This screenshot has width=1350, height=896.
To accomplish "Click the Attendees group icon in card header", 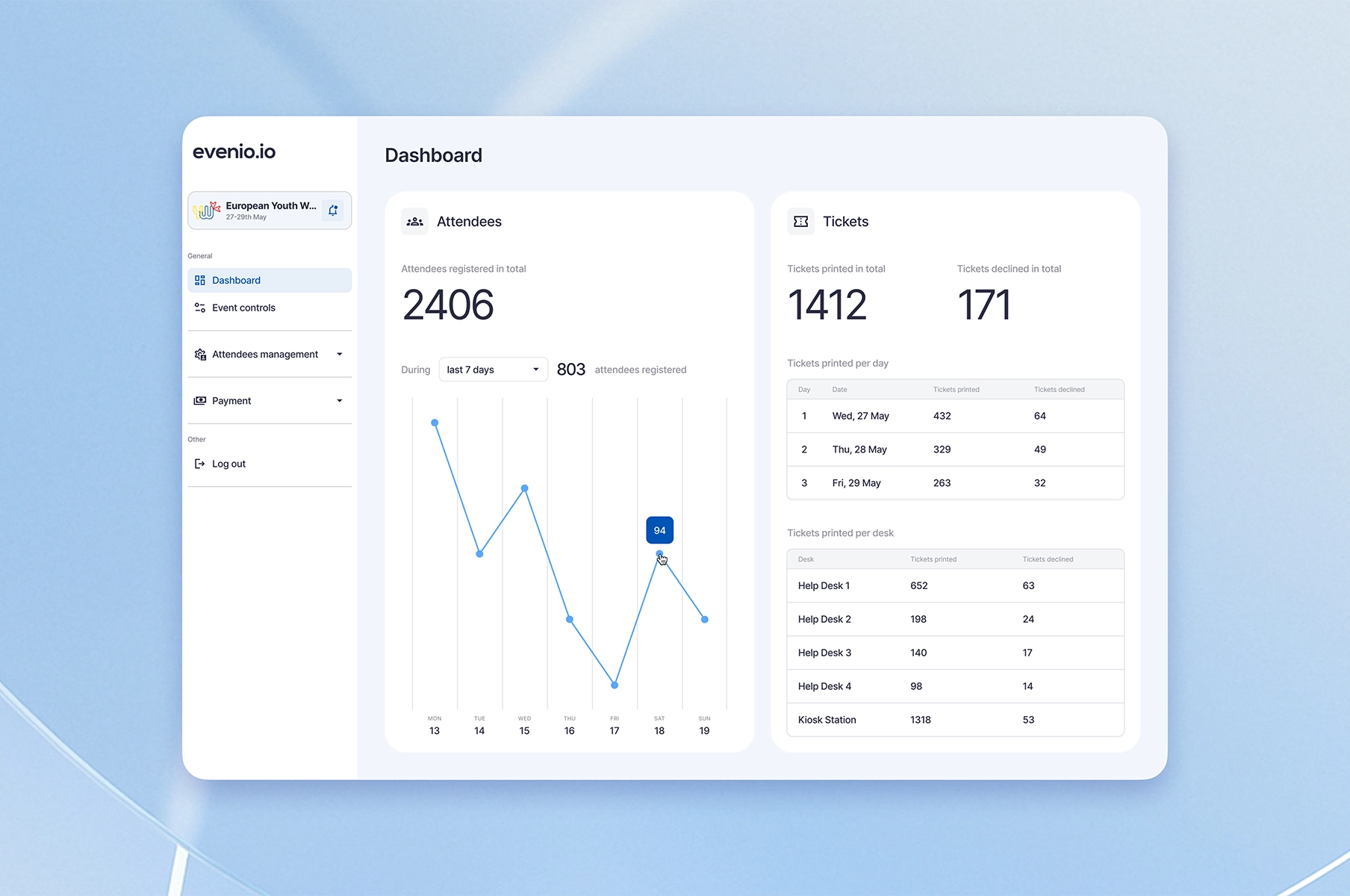I will click(415, 222).
